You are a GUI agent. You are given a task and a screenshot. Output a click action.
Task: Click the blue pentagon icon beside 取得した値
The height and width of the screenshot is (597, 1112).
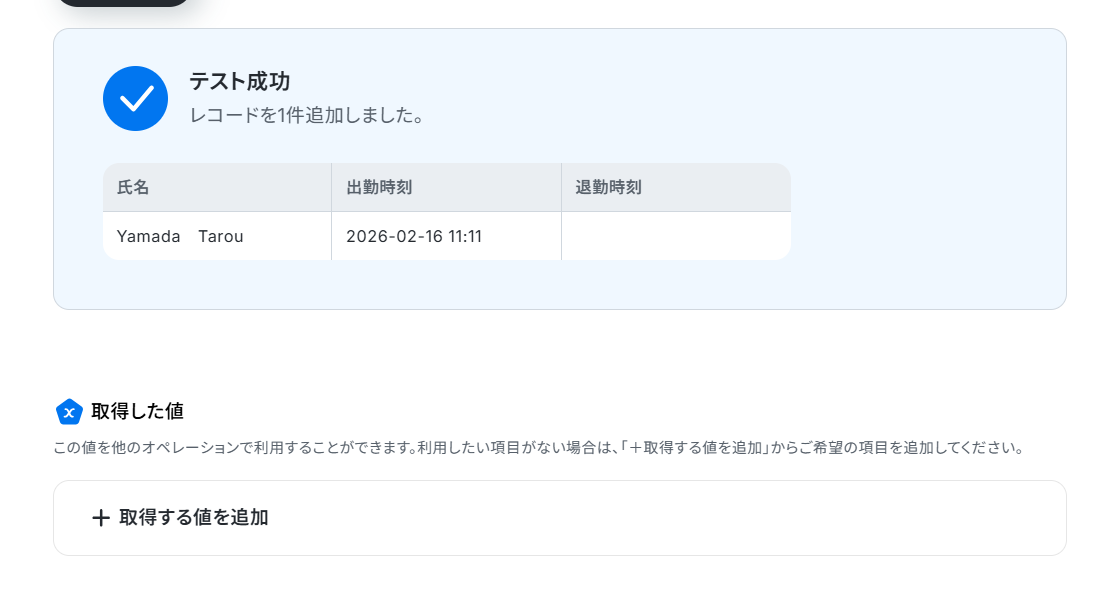(x=69, y=411)
